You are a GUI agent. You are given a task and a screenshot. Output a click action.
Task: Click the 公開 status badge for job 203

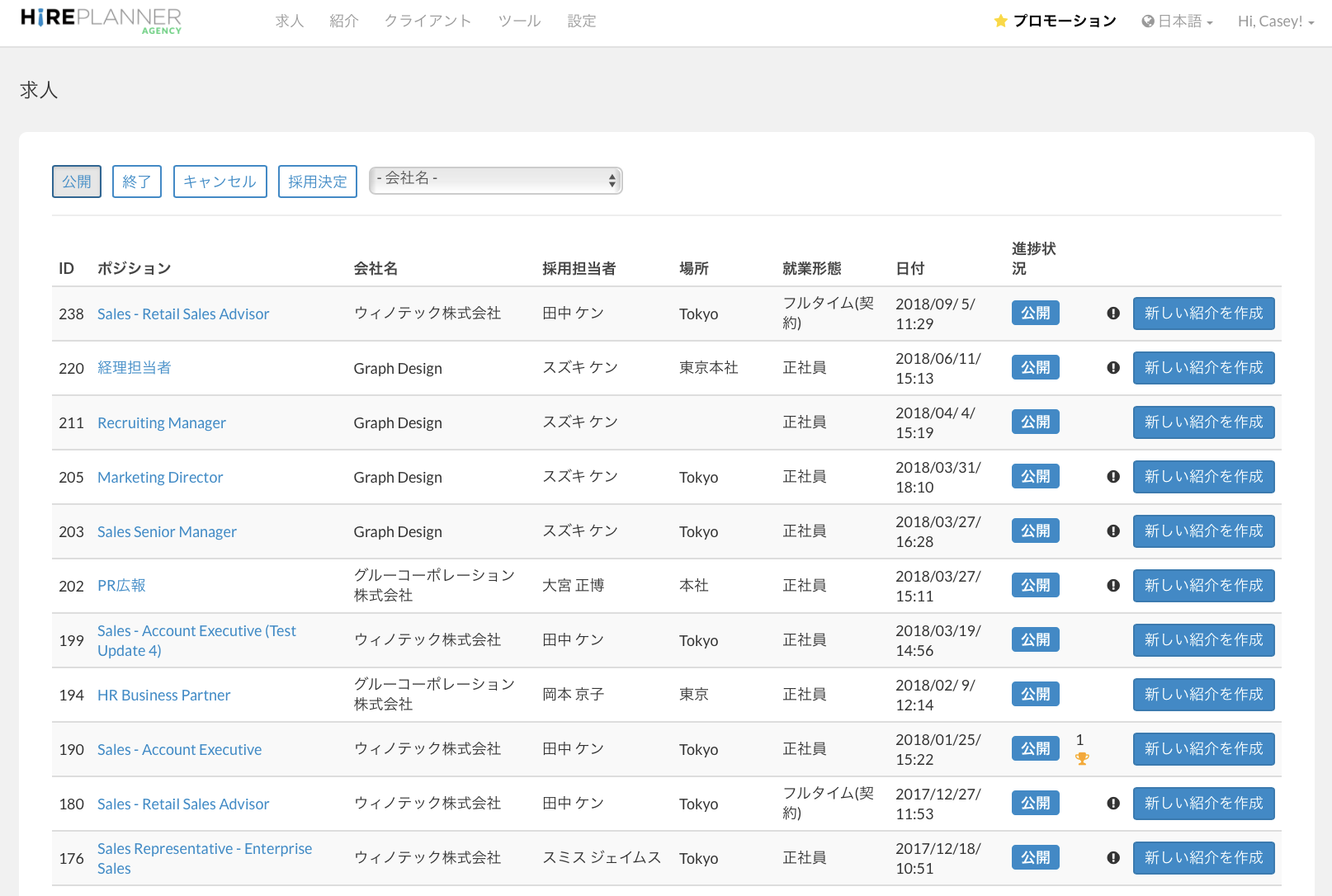(1035, 531)
